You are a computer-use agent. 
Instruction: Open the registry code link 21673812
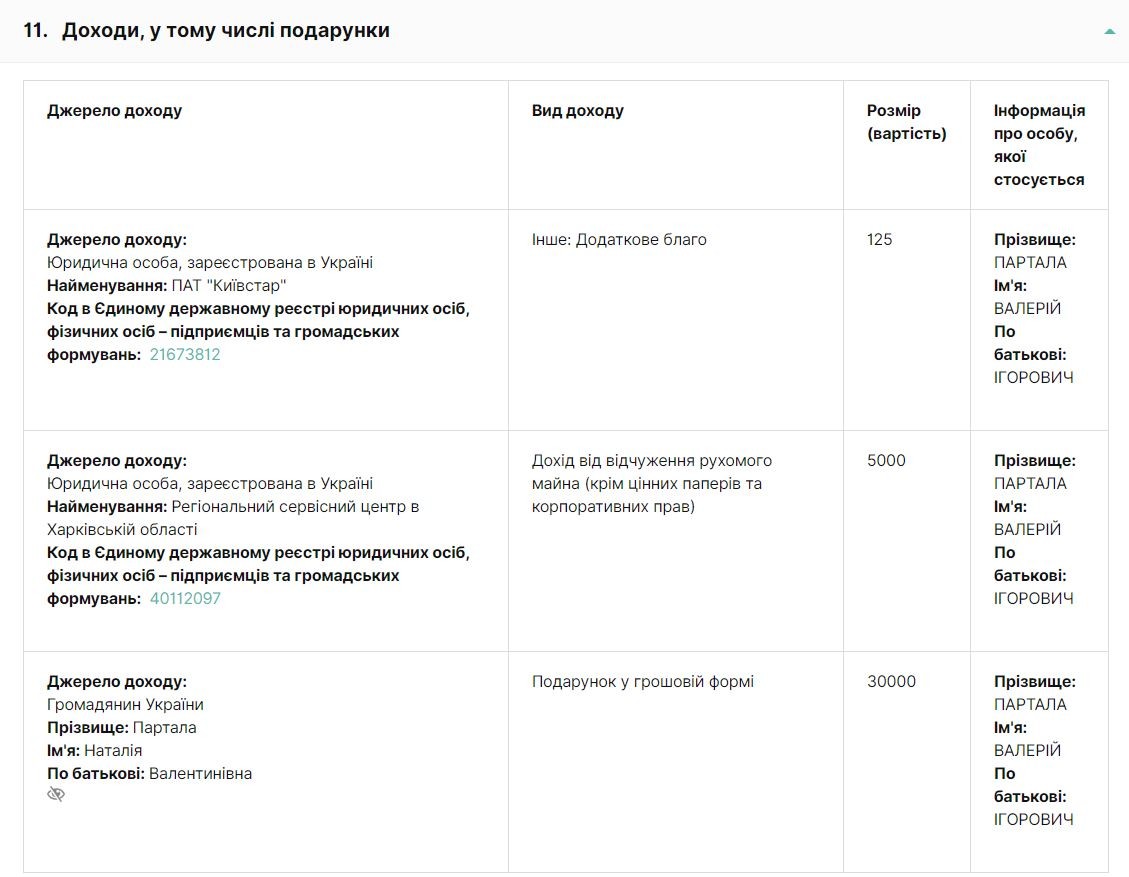(185, 354)
